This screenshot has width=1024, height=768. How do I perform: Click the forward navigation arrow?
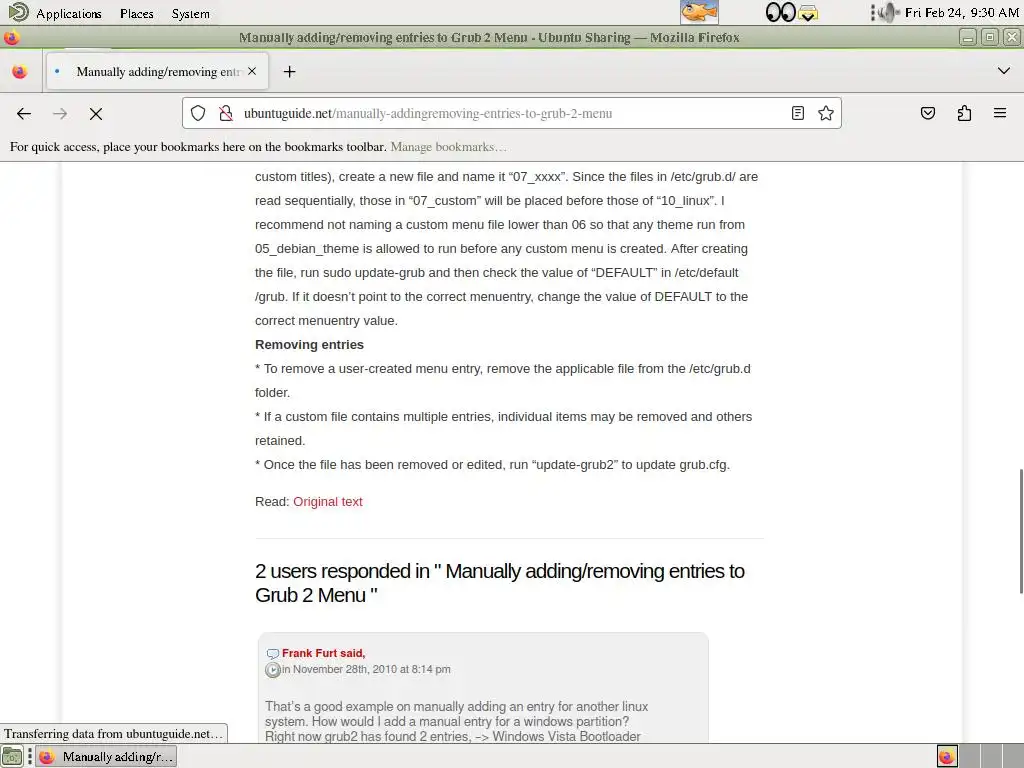(x=60, y=114)
